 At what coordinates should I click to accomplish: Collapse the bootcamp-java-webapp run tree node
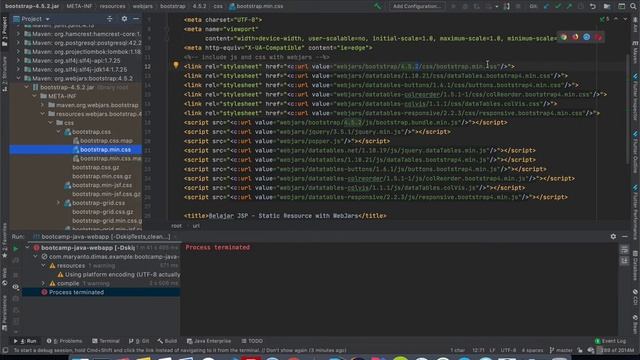click(x=27, y=247)
